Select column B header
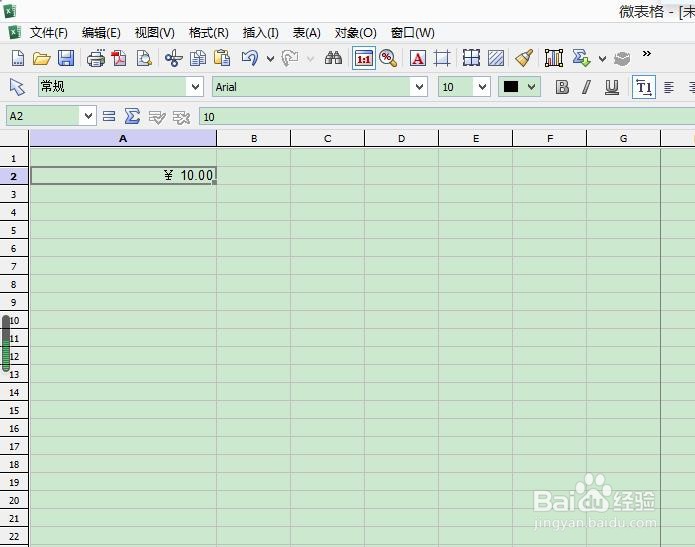This screenshot has width=695, height=547. [254, 138]
